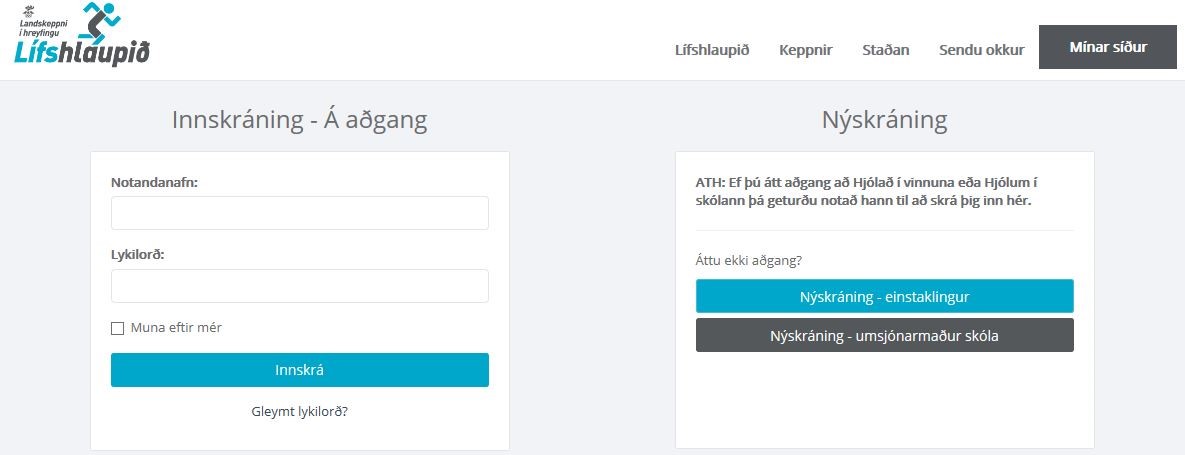Click the running figure in the logo
Image resolution: width=1185 pixels, height=455 pixels.
point(100,22)
